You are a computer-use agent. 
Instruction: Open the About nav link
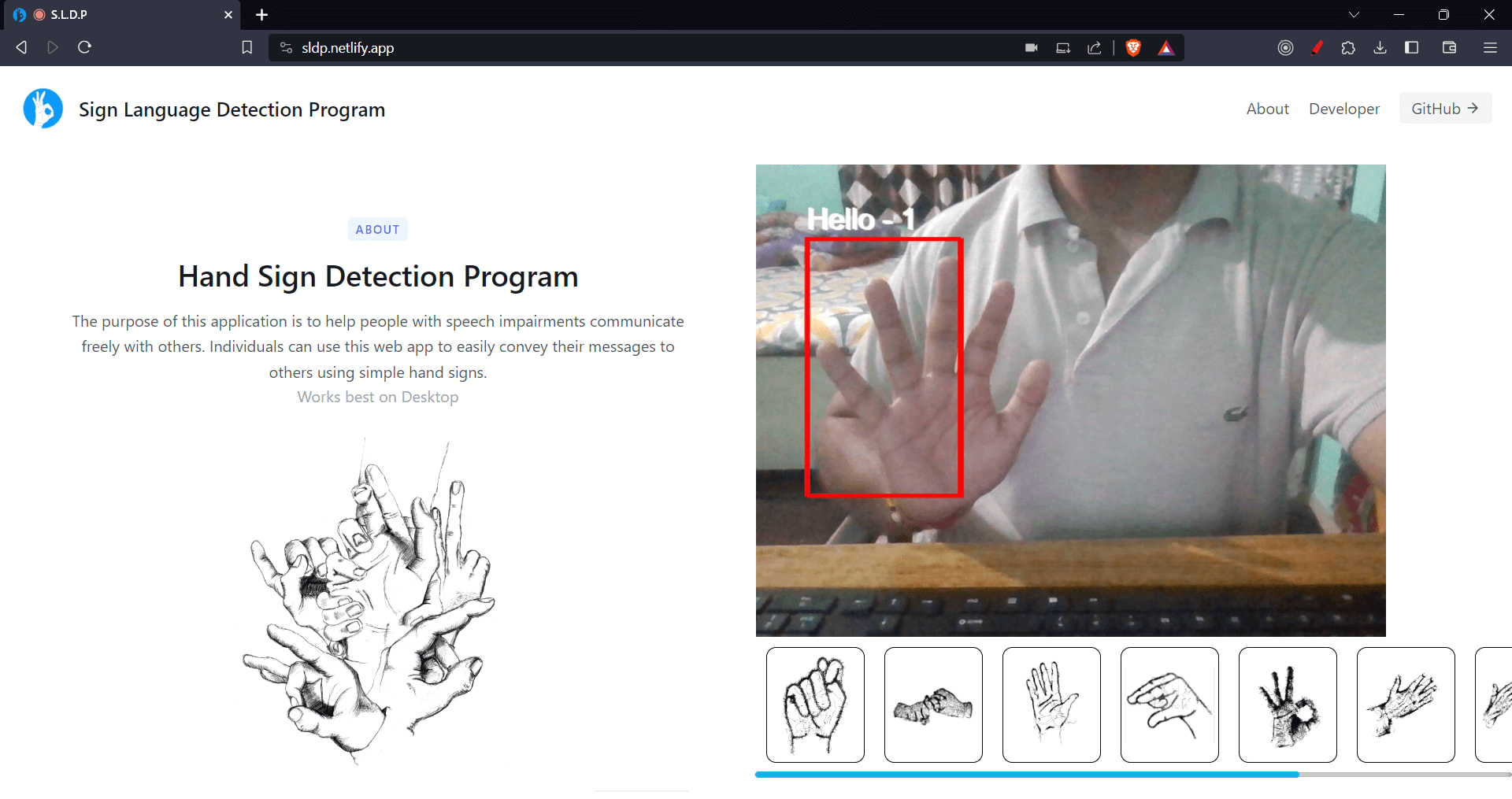[x=1267, y=109]
